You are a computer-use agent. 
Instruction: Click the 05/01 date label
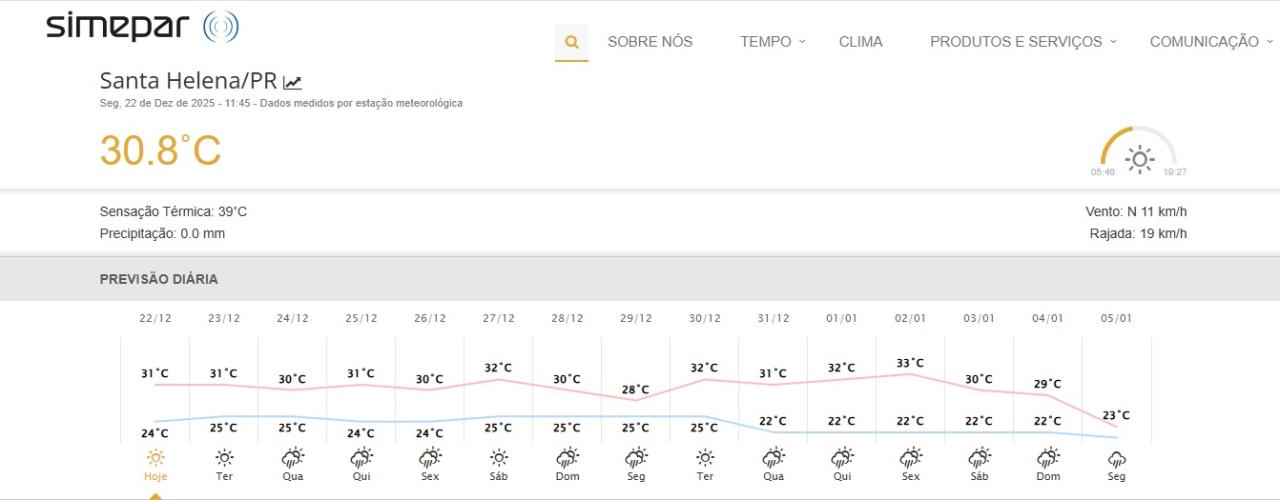[x=1117, y=319]
